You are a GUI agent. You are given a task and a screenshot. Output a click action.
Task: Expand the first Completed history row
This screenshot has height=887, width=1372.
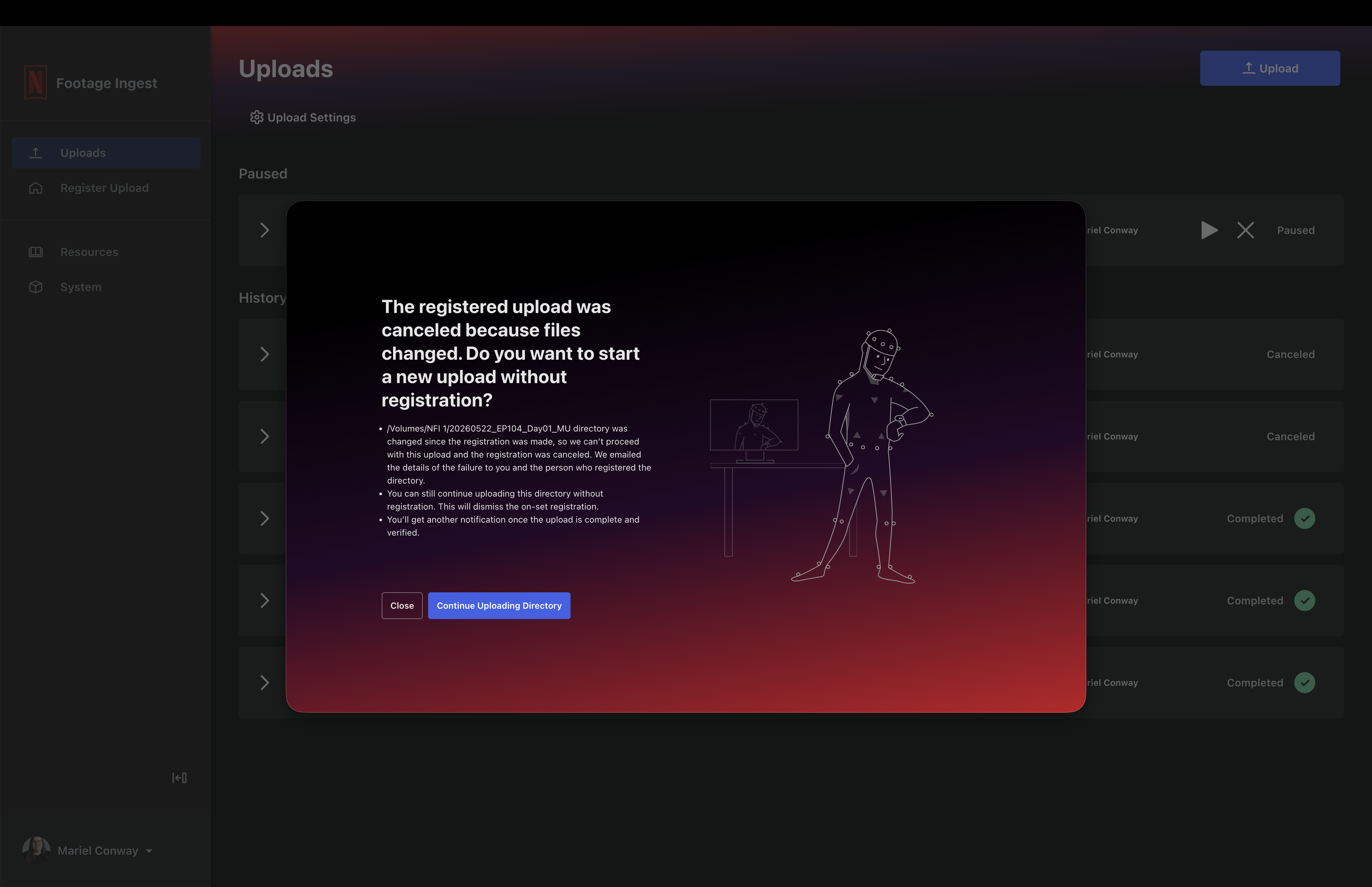pos(264,518)
